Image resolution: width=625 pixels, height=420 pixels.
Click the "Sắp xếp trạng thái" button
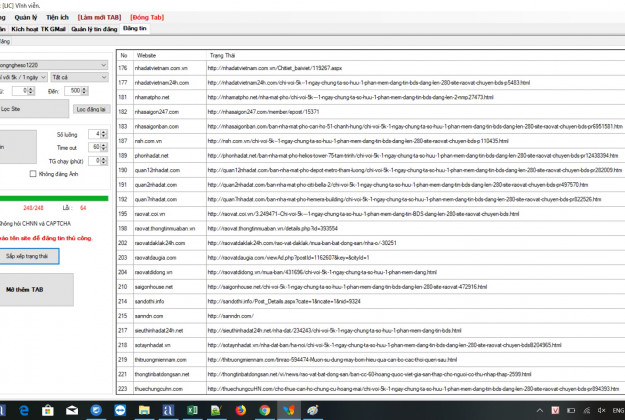pos(30,256)
